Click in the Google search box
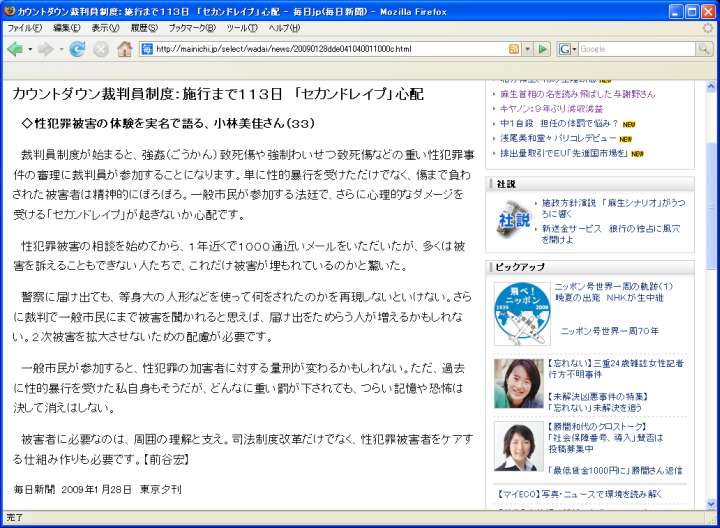Image resolution: width=720 pixels, height=528 pixels. tap(630, 49)
